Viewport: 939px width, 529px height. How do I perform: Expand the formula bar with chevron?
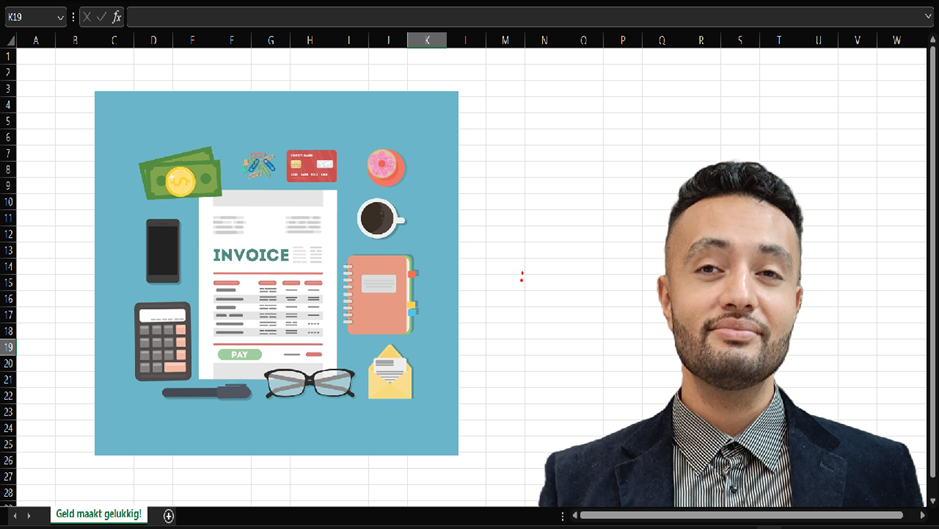tap(929, 17)
